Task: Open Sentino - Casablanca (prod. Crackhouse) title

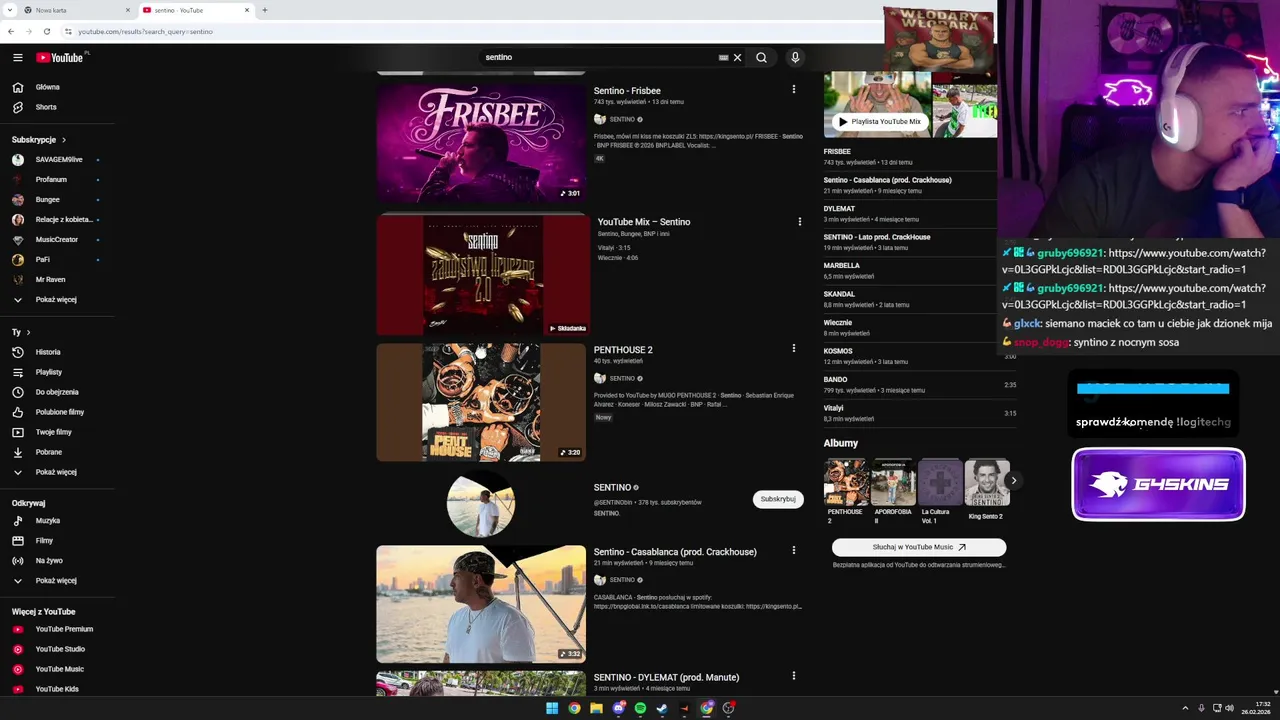Action: pos(675,552)
